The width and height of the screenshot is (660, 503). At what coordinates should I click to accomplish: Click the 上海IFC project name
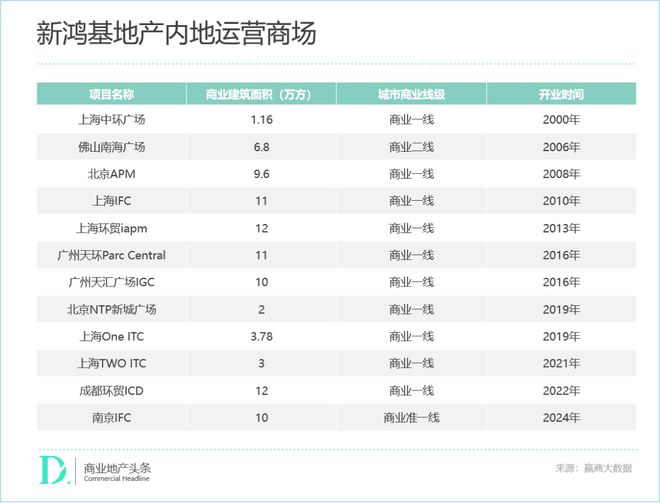[112, 201]
